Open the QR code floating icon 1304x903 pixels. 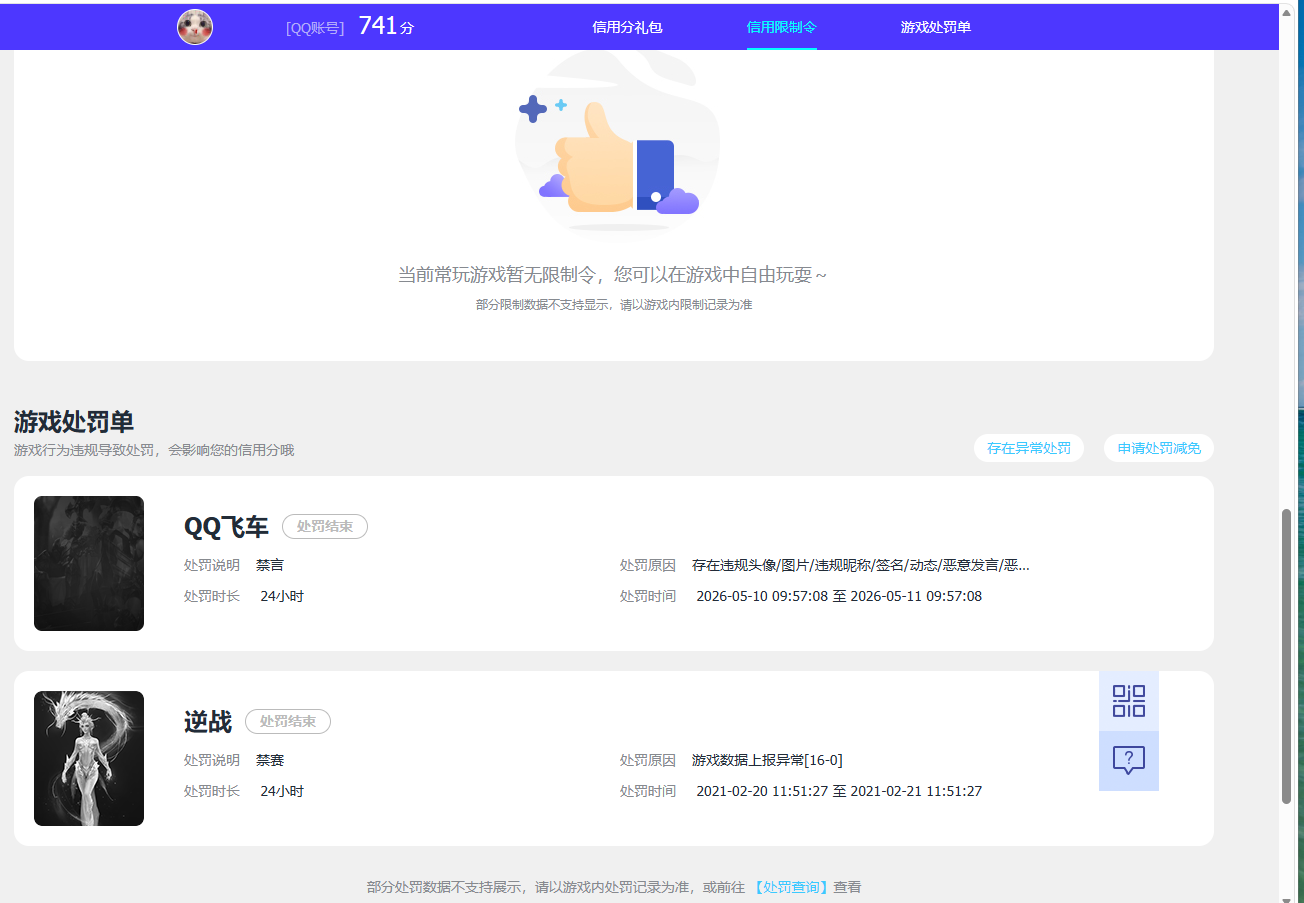(1129, 701)
